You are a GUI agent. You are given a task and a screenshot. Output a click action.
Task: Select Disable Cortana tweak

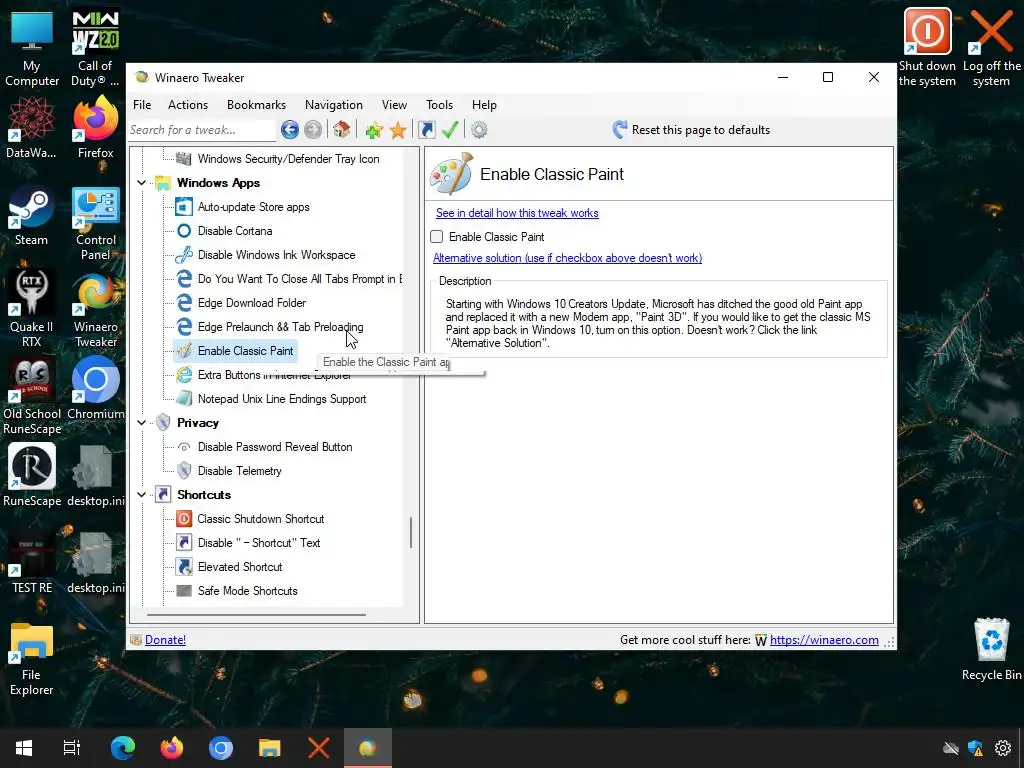tap(234, 231)
